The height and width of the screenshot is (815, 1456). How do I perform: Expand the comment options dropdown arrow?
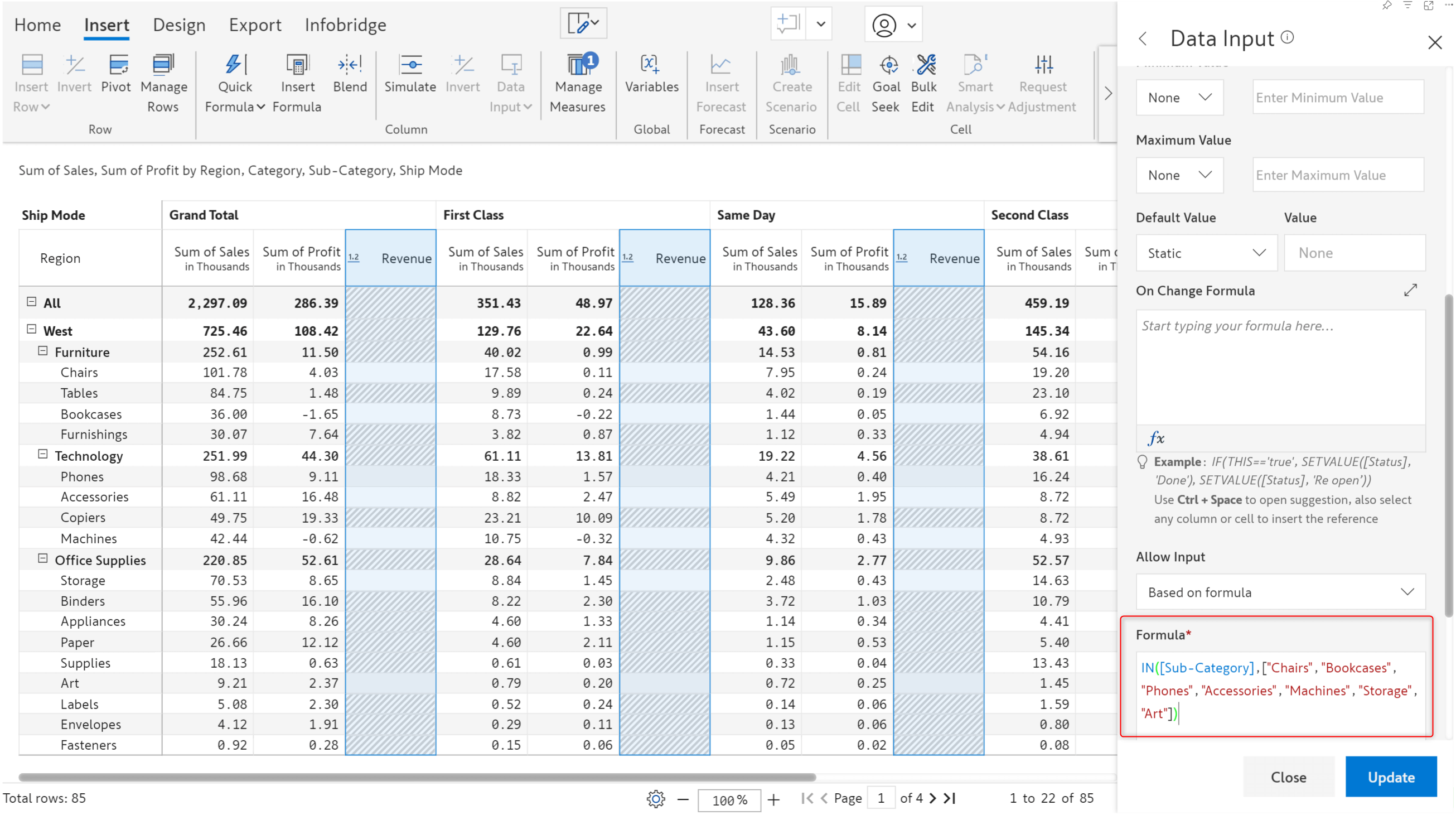pyautogui.click(x=821, y=25)
